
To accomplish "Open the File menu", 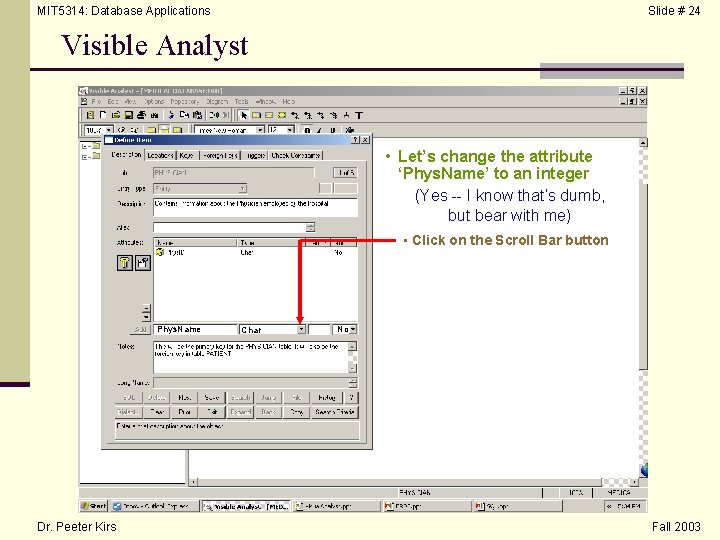I will (96, 101).
